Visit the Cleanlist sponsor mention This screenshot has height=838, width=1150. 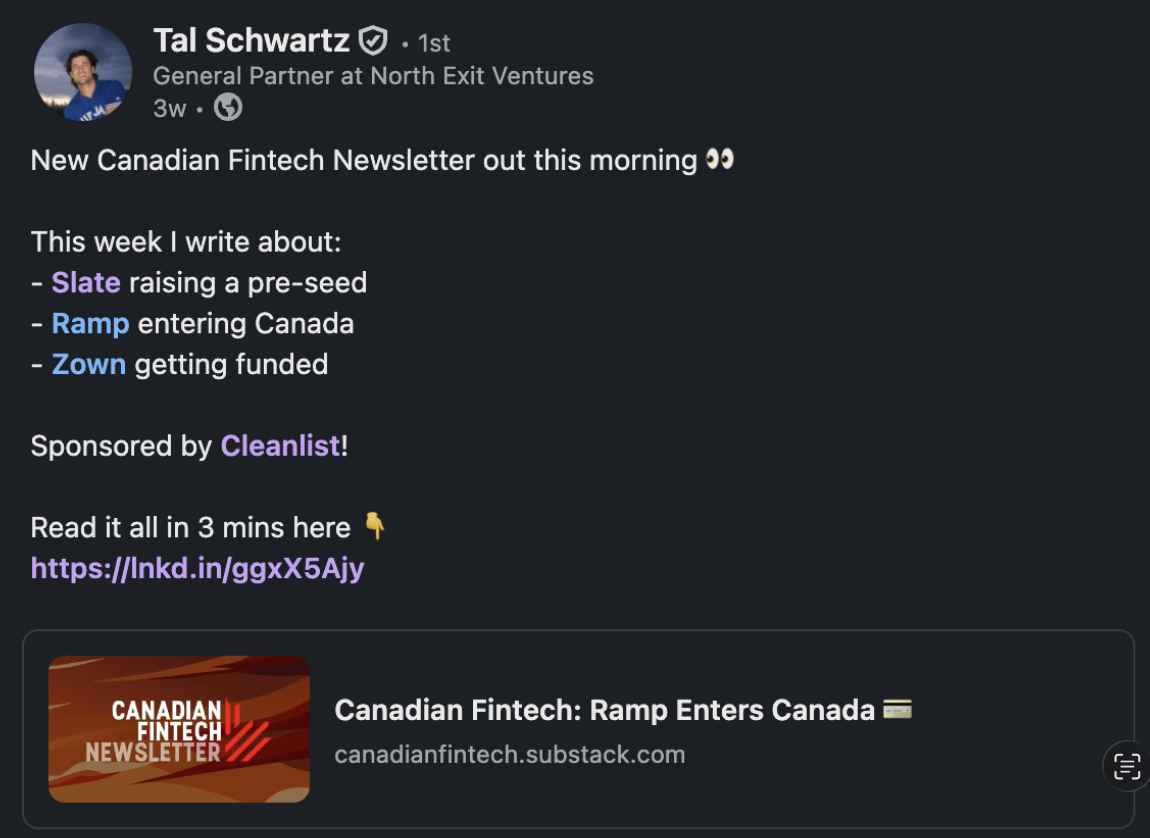coord(280,446)
